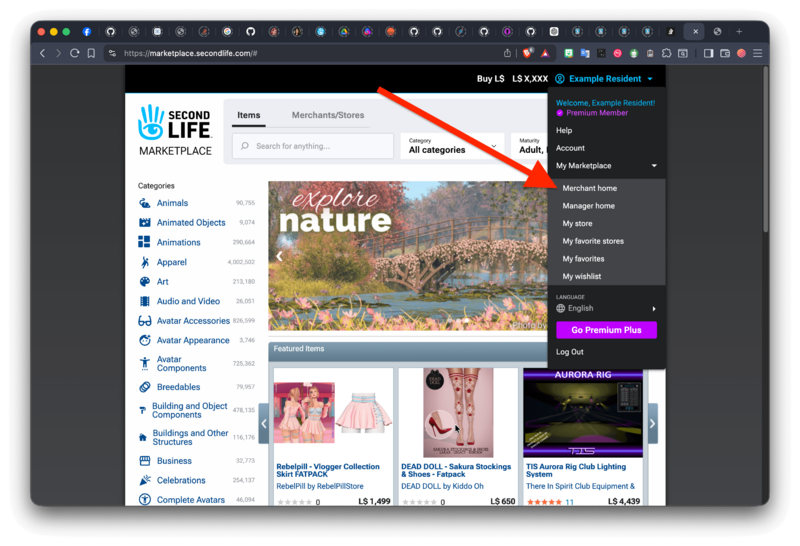Show previous Featured Items with left arrow

264,424
